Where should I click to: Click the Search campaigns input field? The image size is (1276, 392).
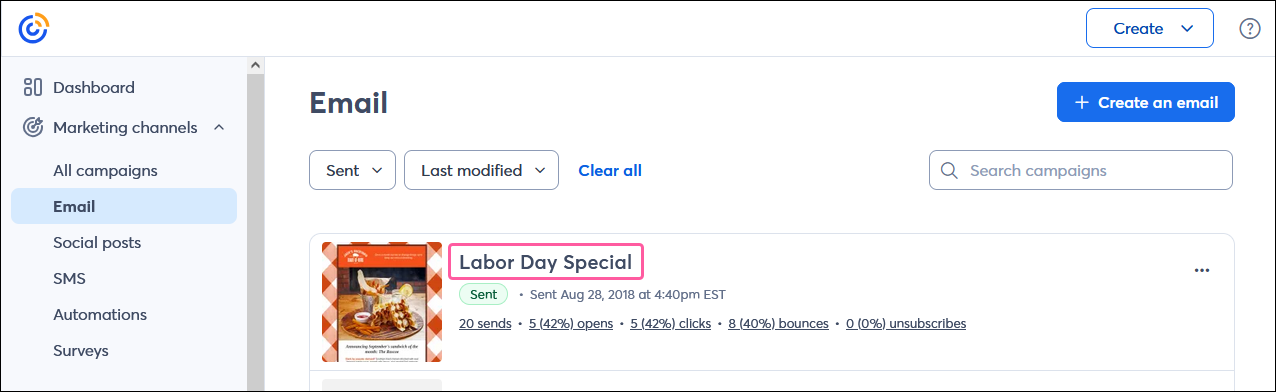tap(1081, 170)
